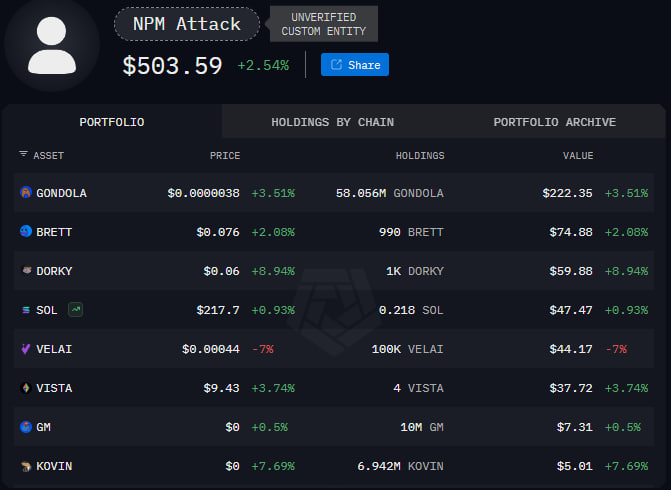Sort by the Holdings column header
This screenshot has height=490, width=671.
coord(420,155)
